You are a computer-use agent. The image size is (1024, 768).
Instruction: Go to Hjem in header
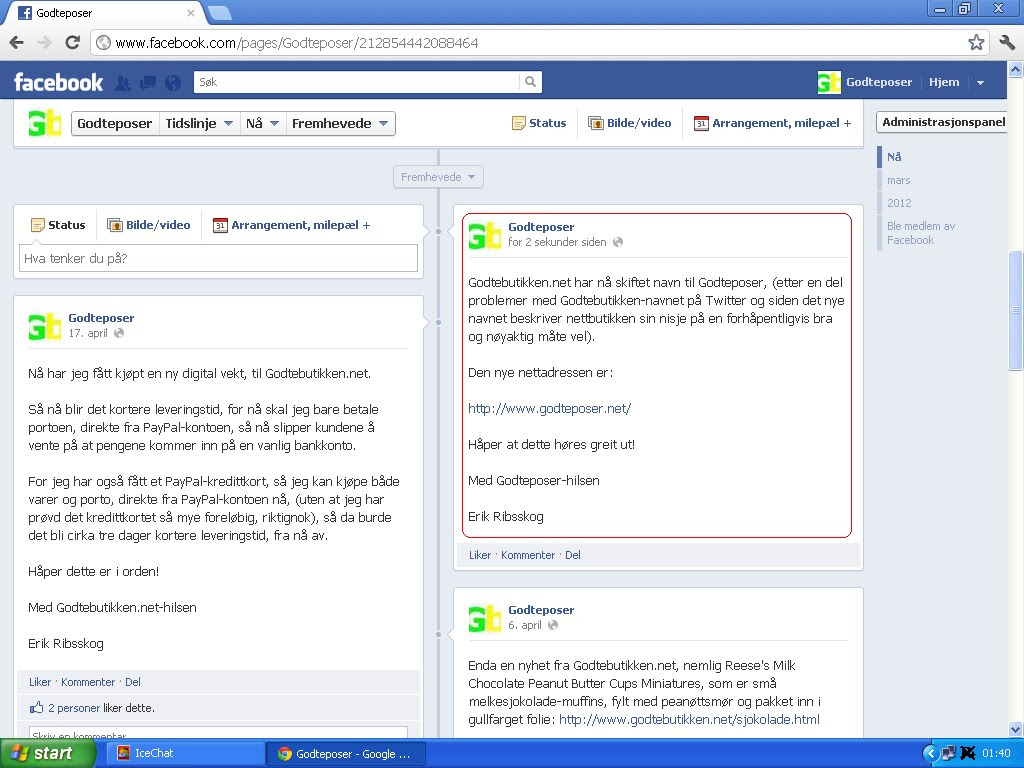[x=944, y=82]
